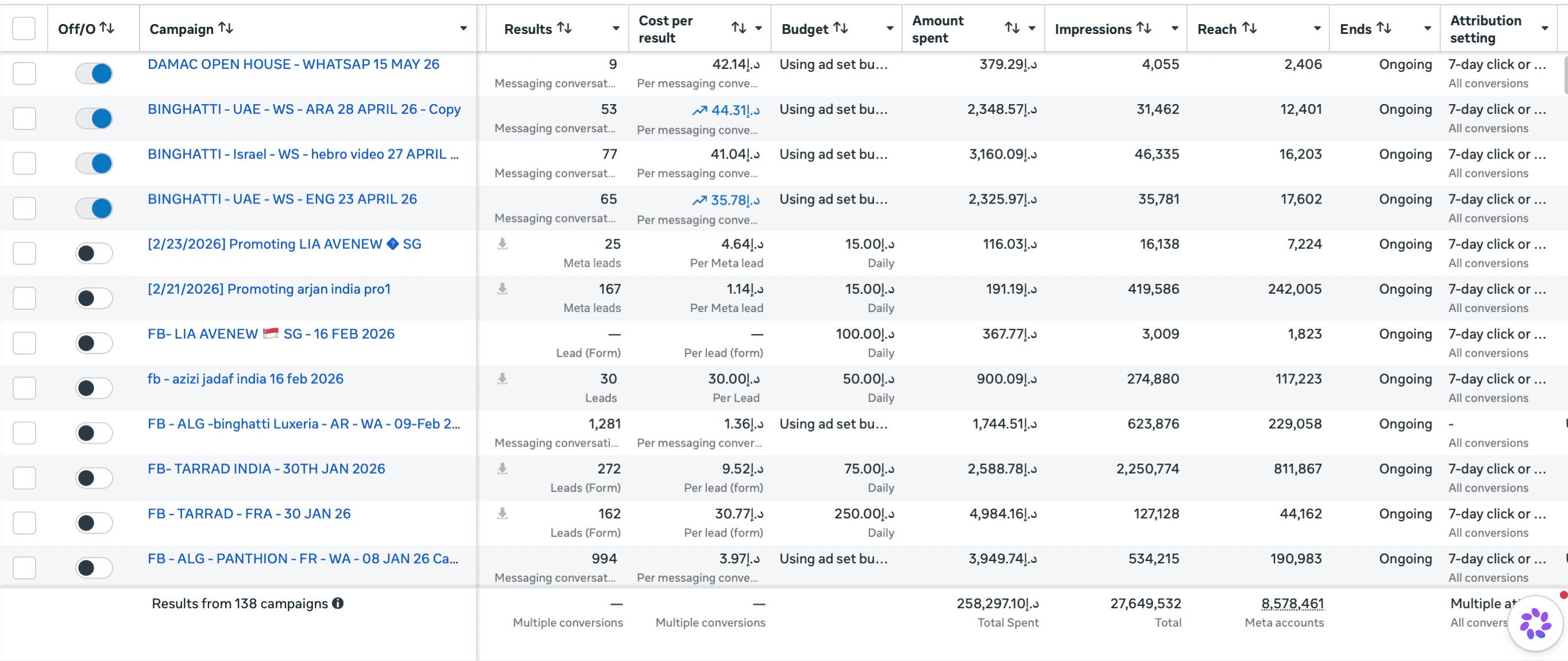Open the purple assistant floating icon
Viewport: 1568px width, 661px height.
[x=1535, y=624]
